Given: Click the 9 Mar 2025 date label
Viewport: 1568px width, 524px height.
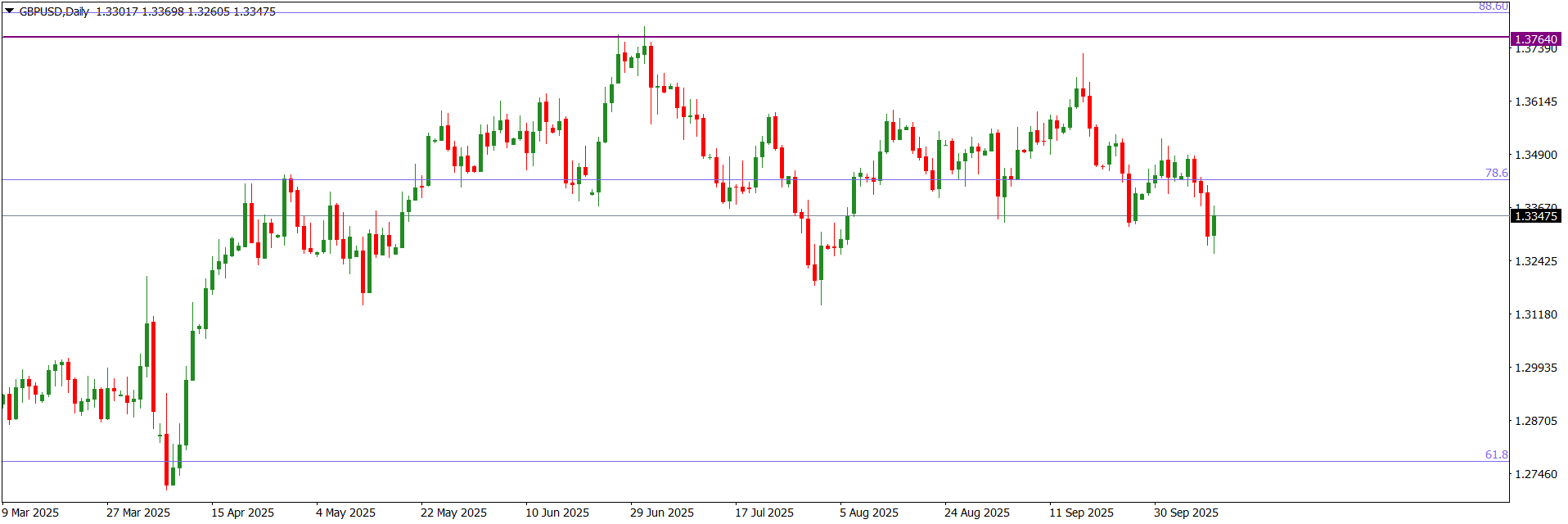Looking at the screenshot, I should tap(31, 513).
